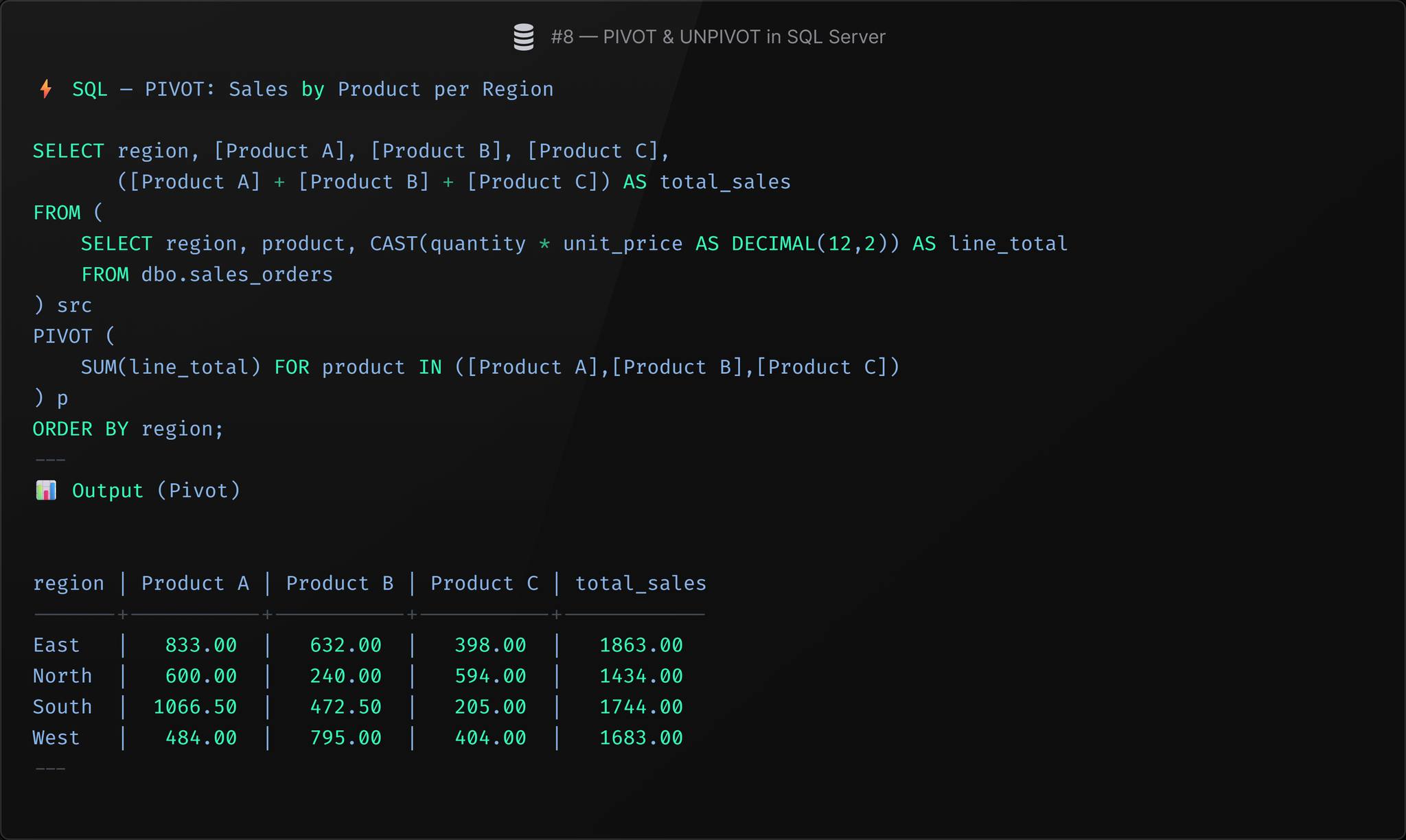Click North's Product B value 240.00
Viewport: 1406px width, 840px height.
tap(345, 676)
